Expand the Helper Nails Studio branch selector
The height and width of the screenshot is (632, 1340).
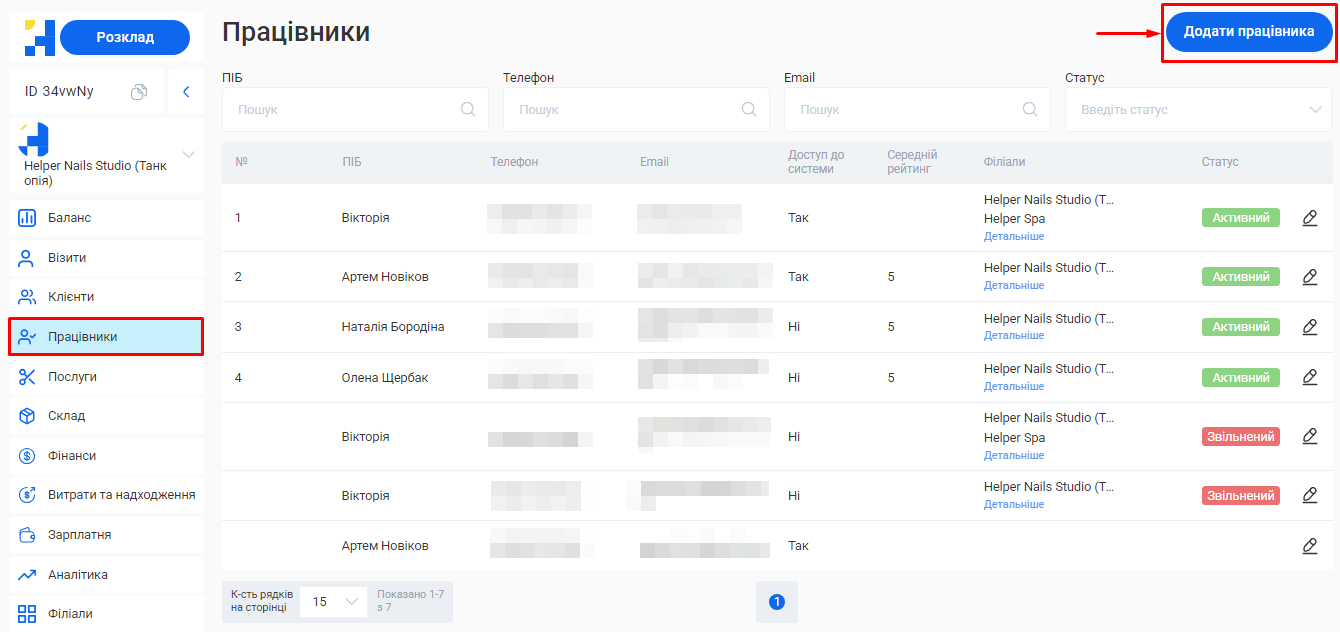pyautogui.click(x=188, y=154)
